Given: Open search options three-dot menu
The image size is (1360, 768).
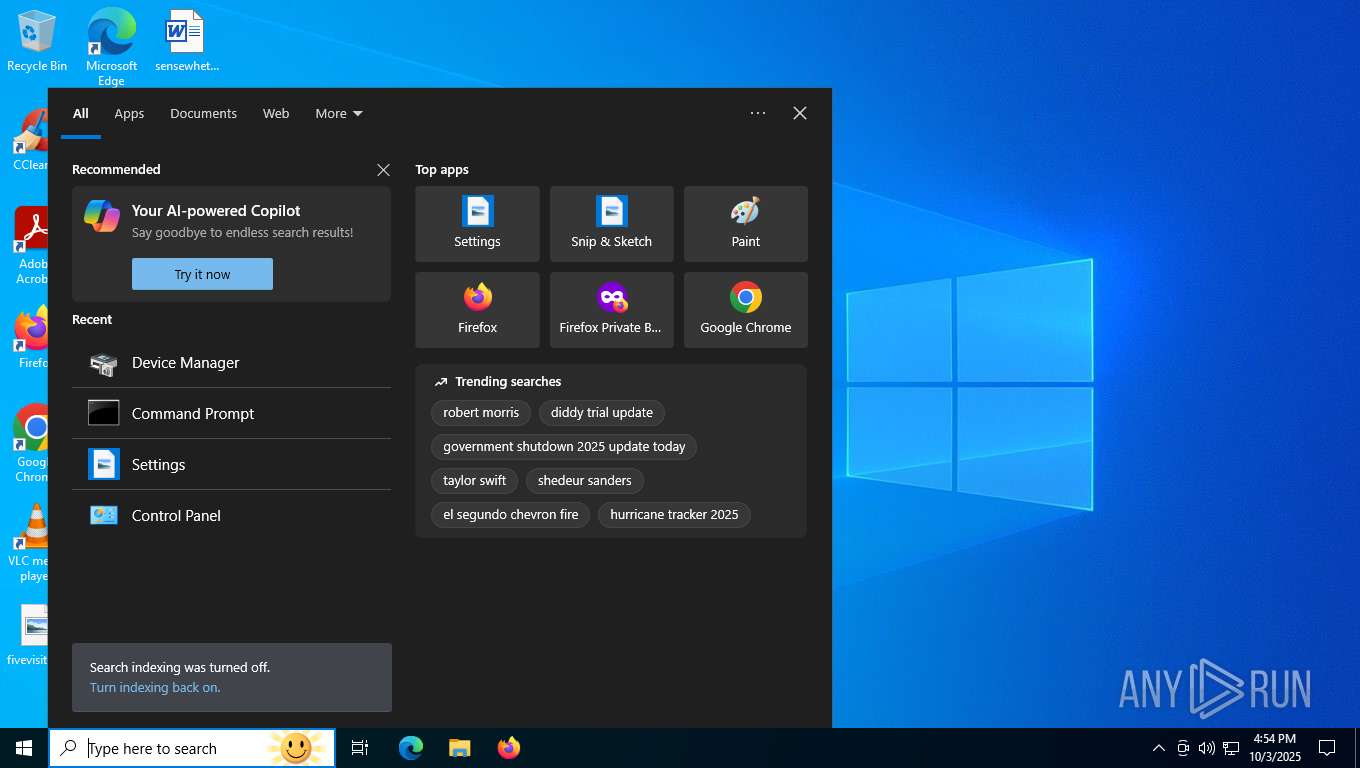Looking at the screenshot, I should coord(758,113).
